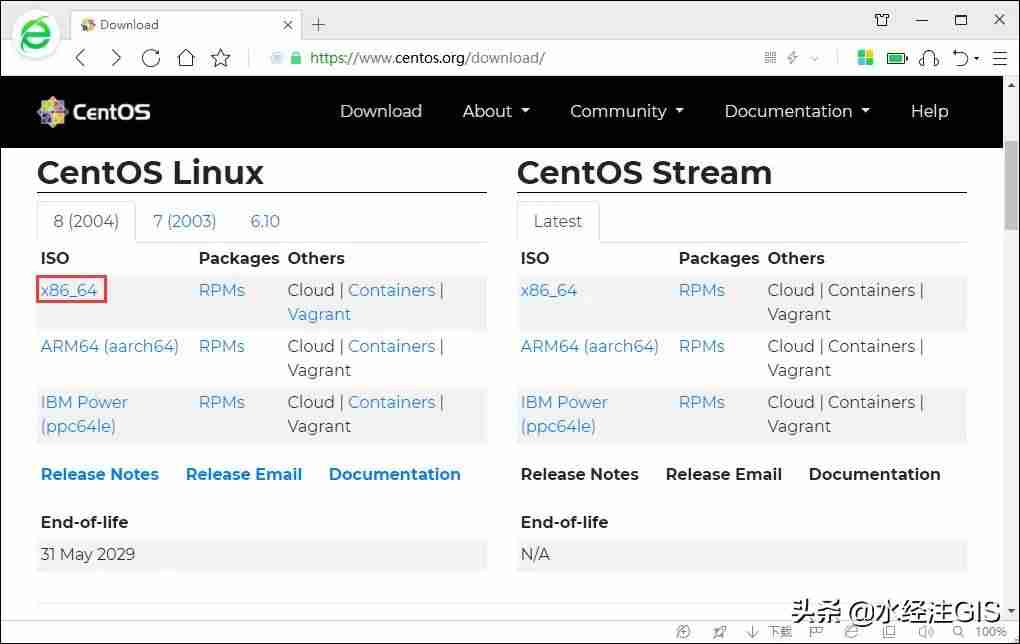Image resolution: width=1020 pixels, height=644 pixels.
Task: Reload the current page
Action: point(151,58)
